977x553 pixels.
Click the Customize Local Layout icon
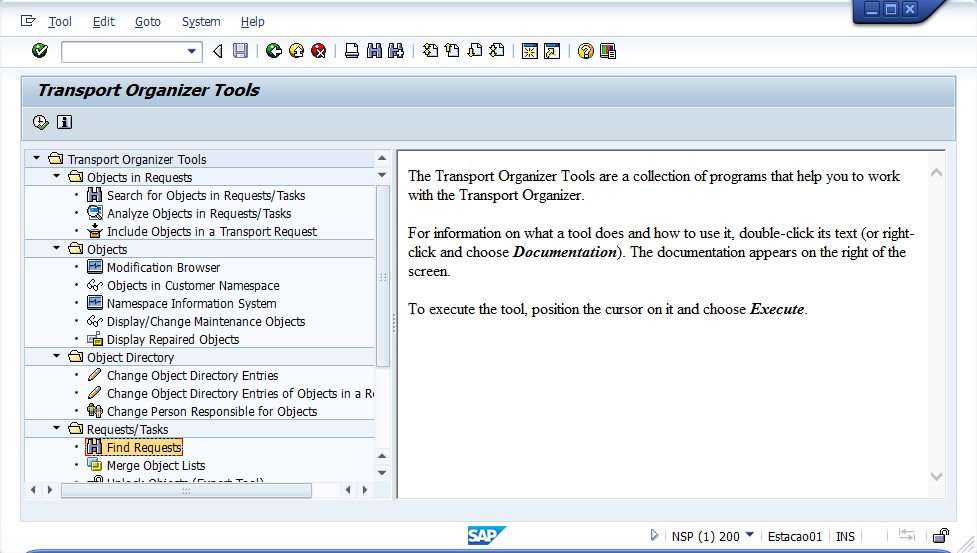(x=608, y=51)
